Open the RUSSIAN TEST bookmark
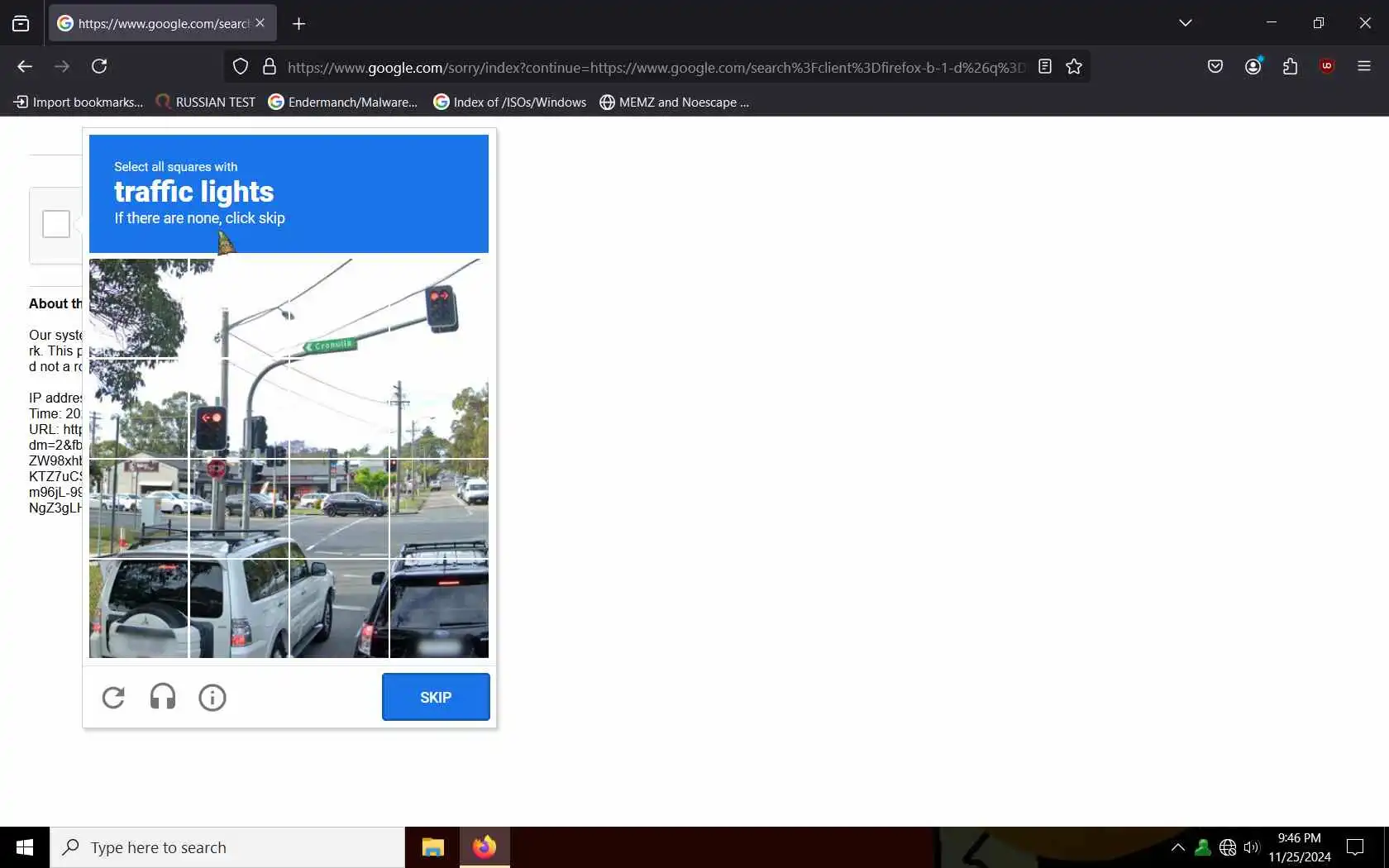Image resolution: width=1389 pixels, height=868 pixels. [206, 102]
